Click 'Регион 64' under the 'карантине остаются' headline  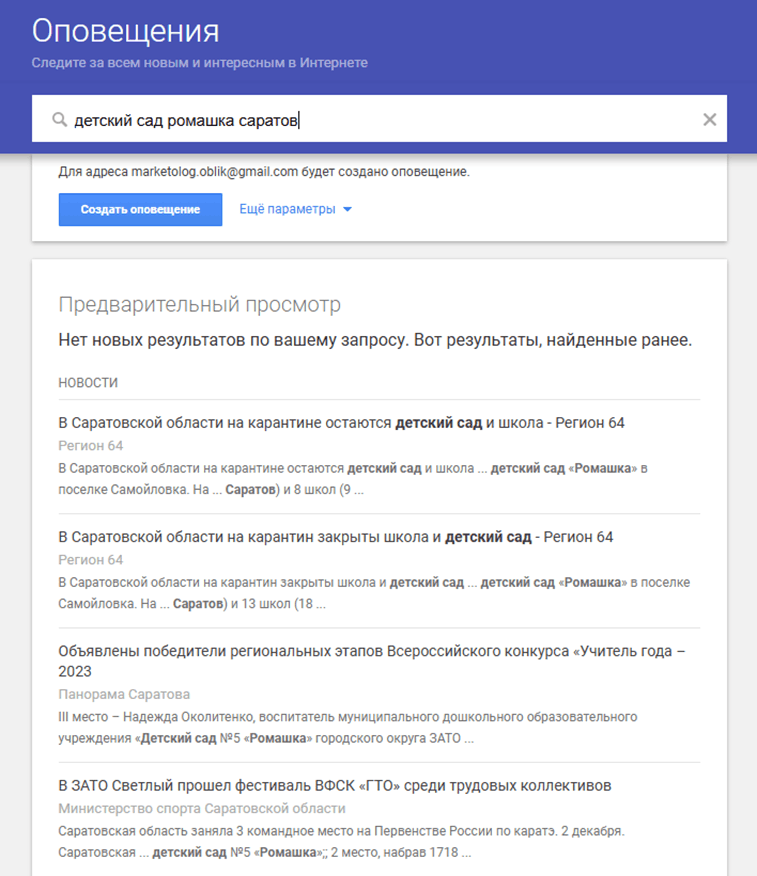[x=90, y=446]
